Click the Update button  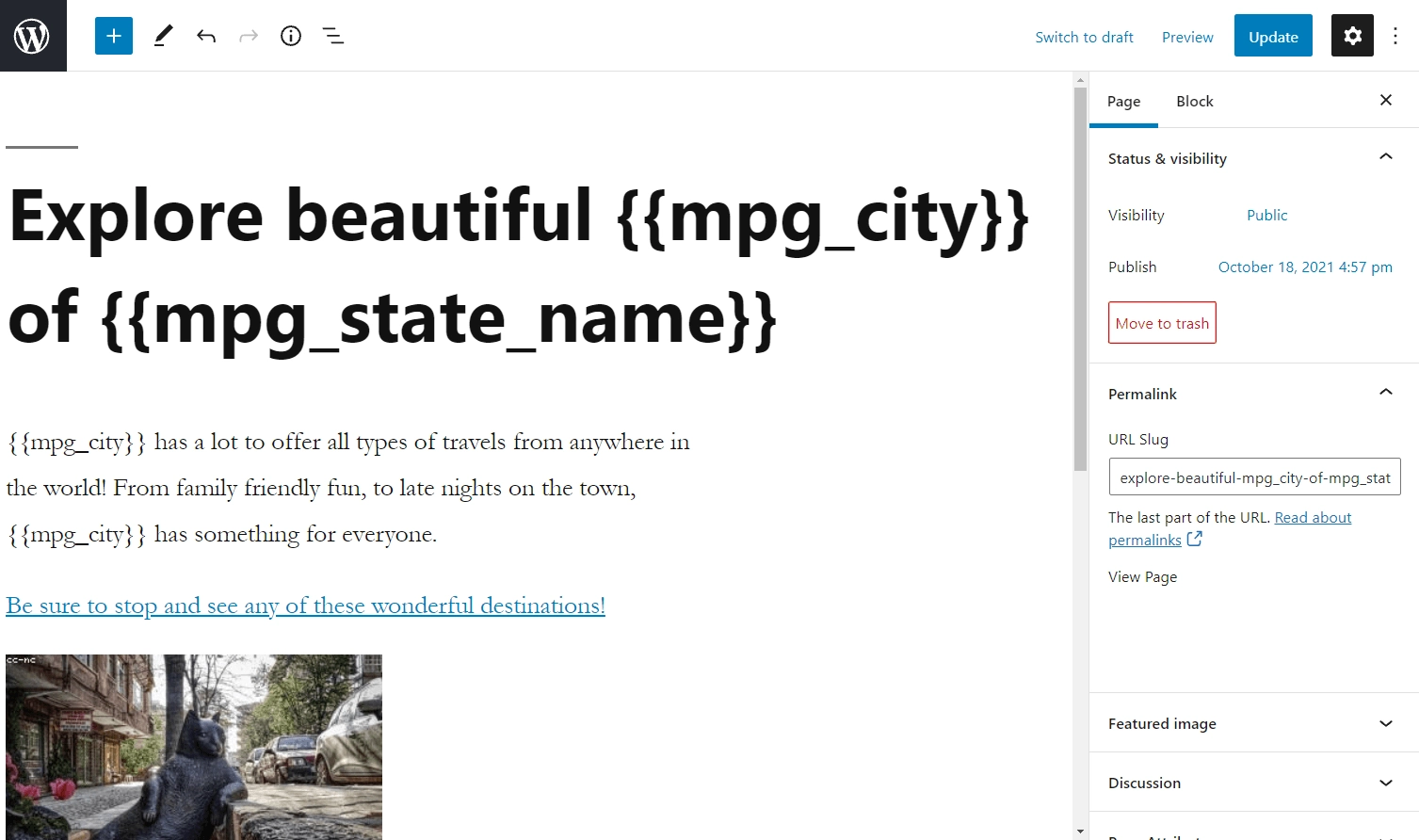pyautogui.click(x=1273, y=36)
